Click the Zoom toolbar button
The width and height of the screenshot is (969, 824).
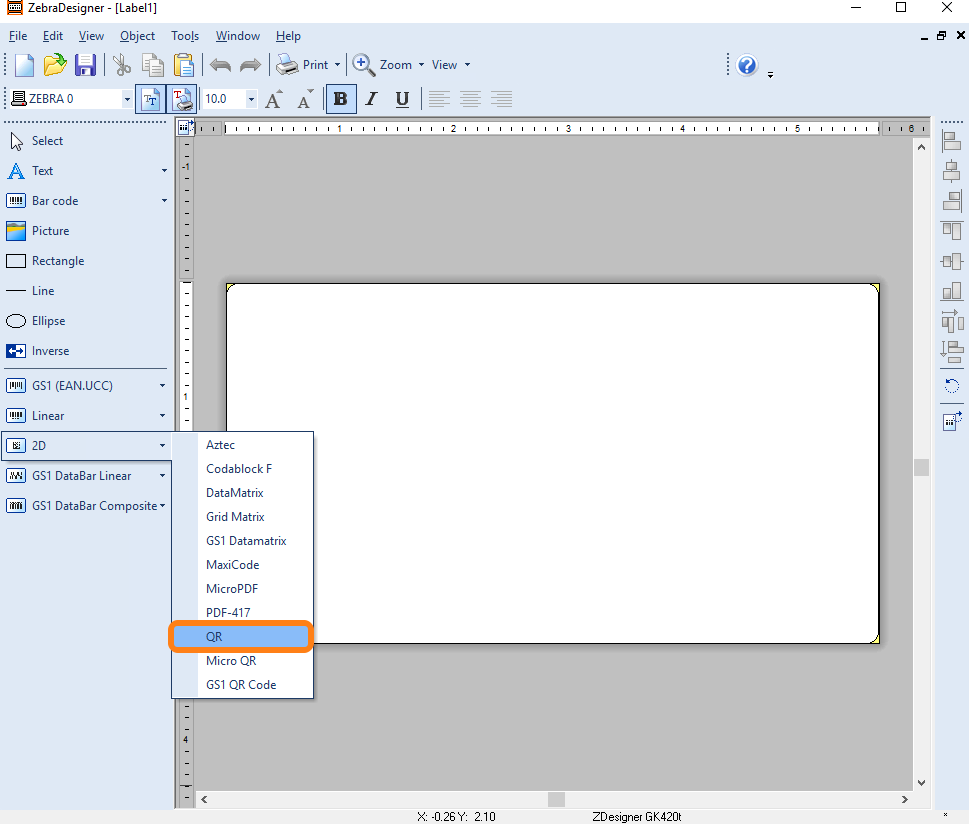click(x=384, y=65)
